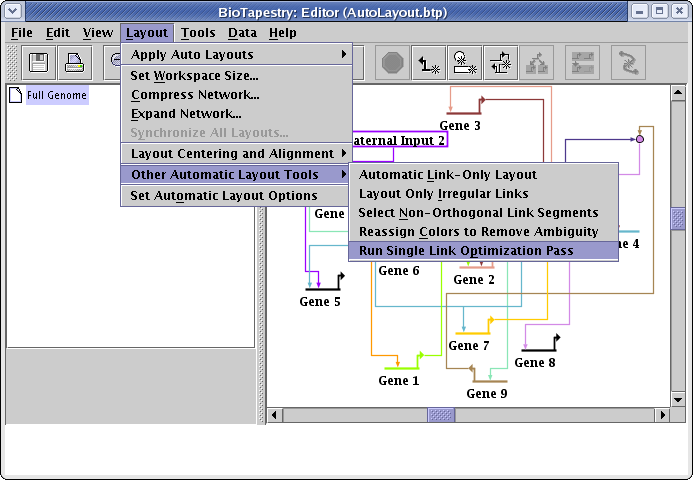This screenshot has height=480, width=693.
Task: Expand the Apply Auto Layouts submenu
Action: point(236,54)
